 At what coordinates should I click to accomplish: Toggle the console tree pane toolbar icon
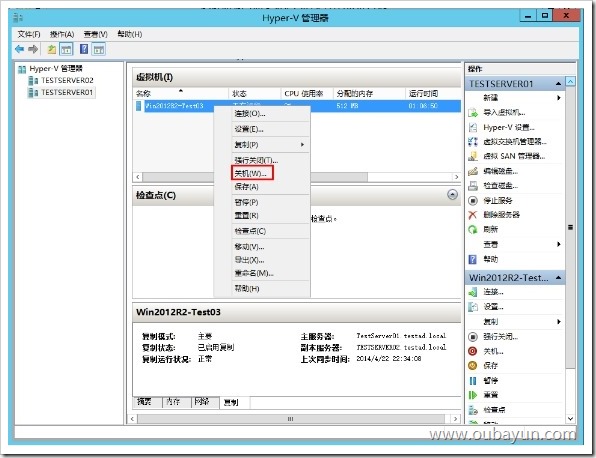tap(66, 49)
